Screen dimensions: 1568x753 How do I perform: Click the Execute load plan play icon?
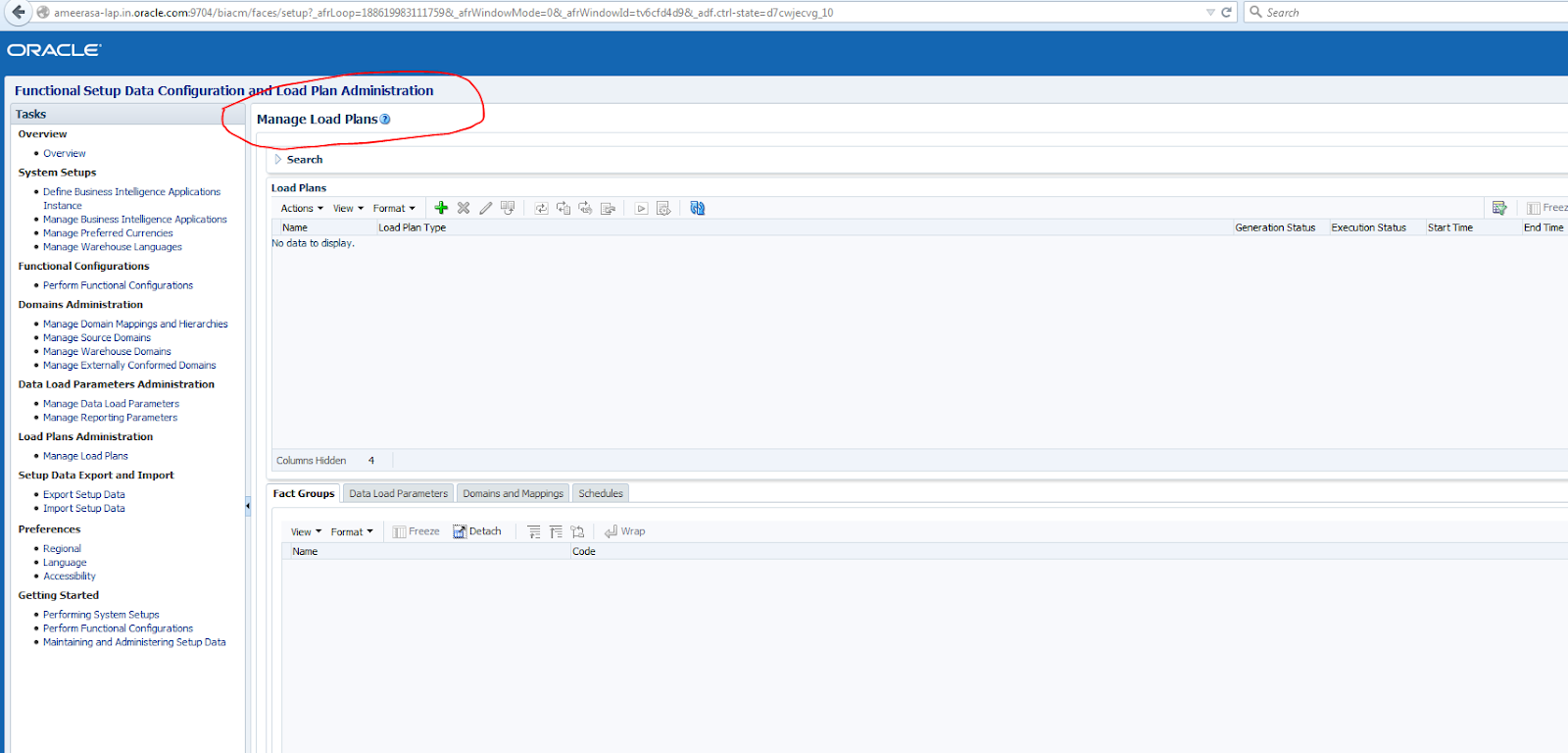coord(641,208)
